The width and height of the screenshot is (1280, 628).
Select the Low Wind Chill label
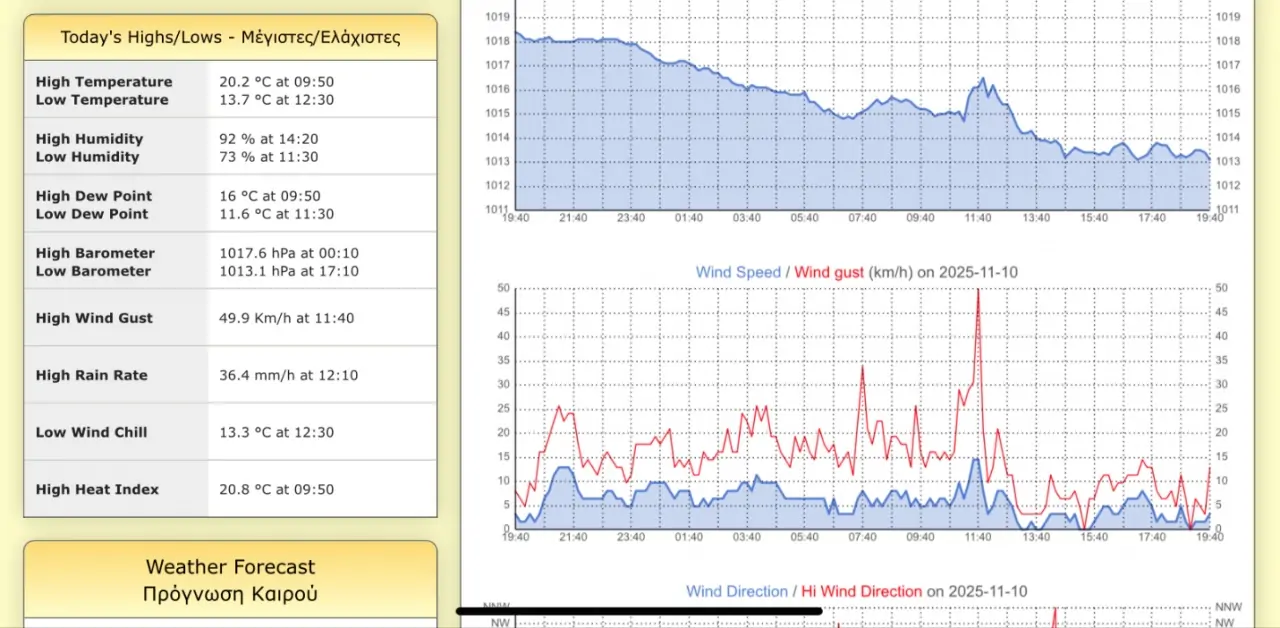coord(91,432)
